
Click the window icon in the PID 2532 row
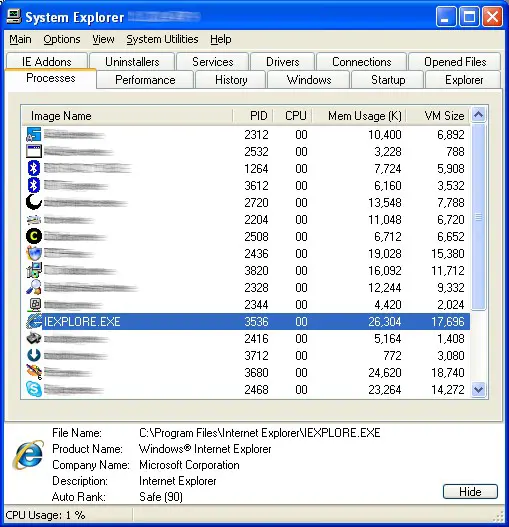pos(34,152)
